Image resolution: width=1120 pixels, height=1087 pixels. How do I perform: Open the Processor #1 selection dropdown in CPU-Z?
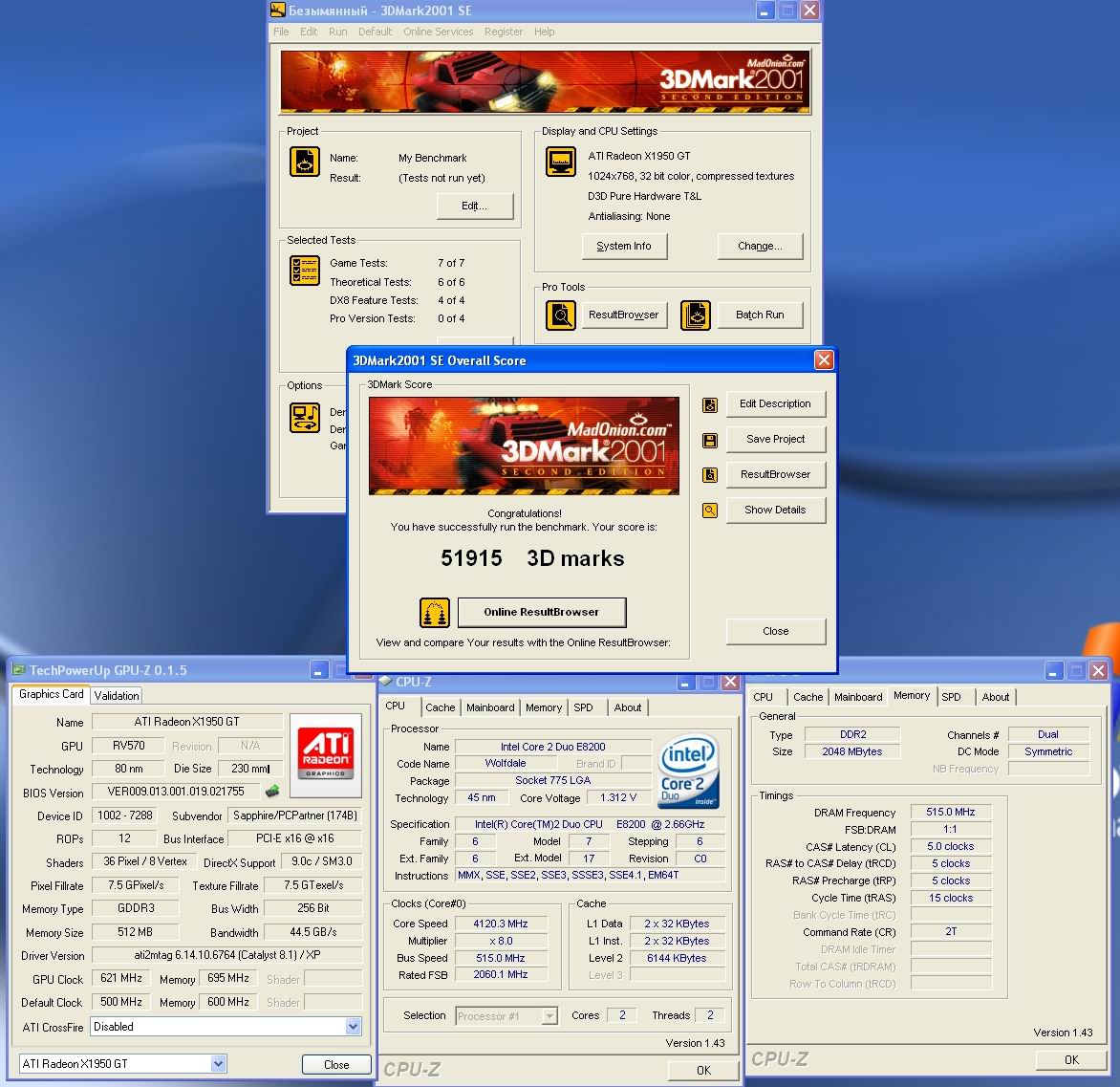(549, 1015)
